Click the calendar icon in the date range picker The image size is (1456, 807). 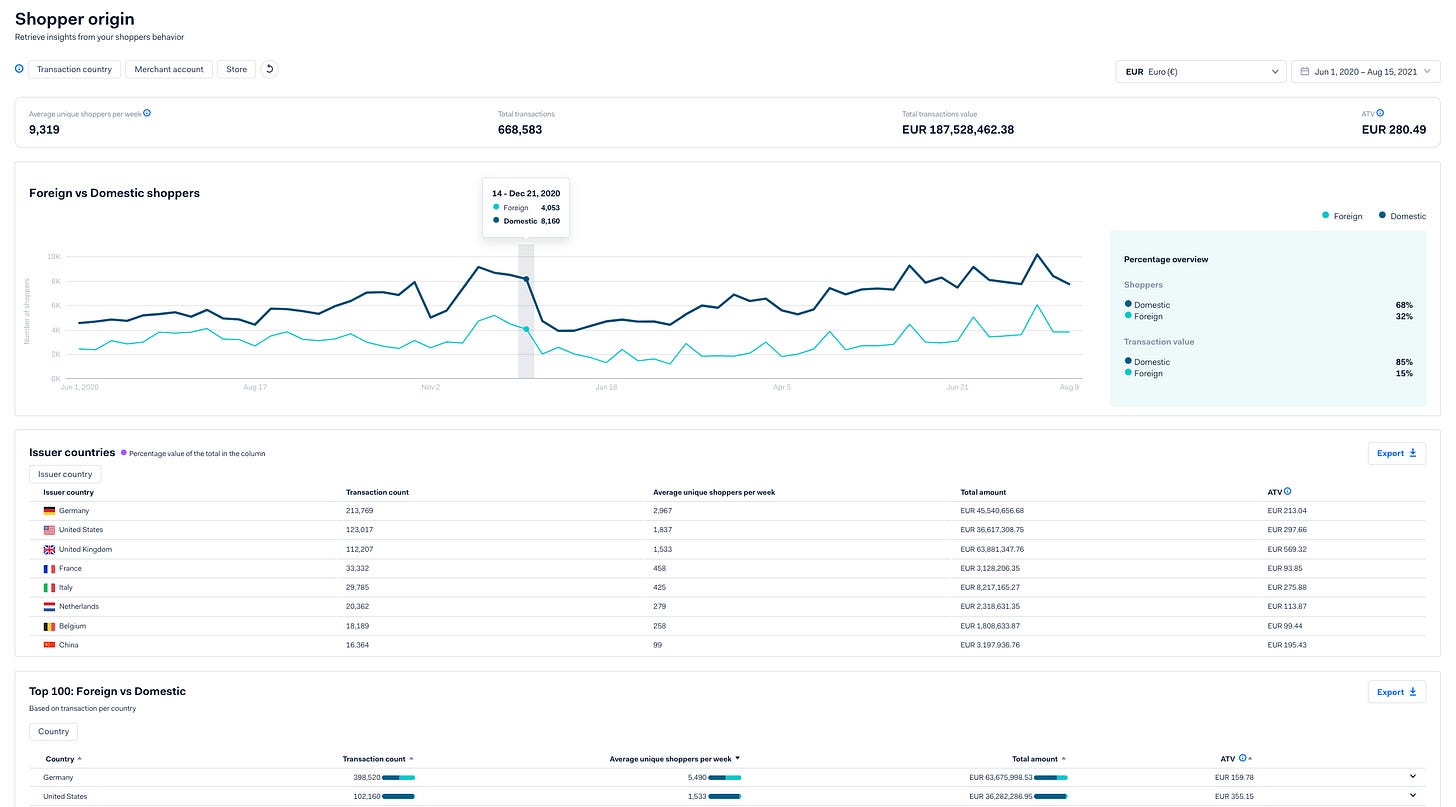tap(1305, 72)
